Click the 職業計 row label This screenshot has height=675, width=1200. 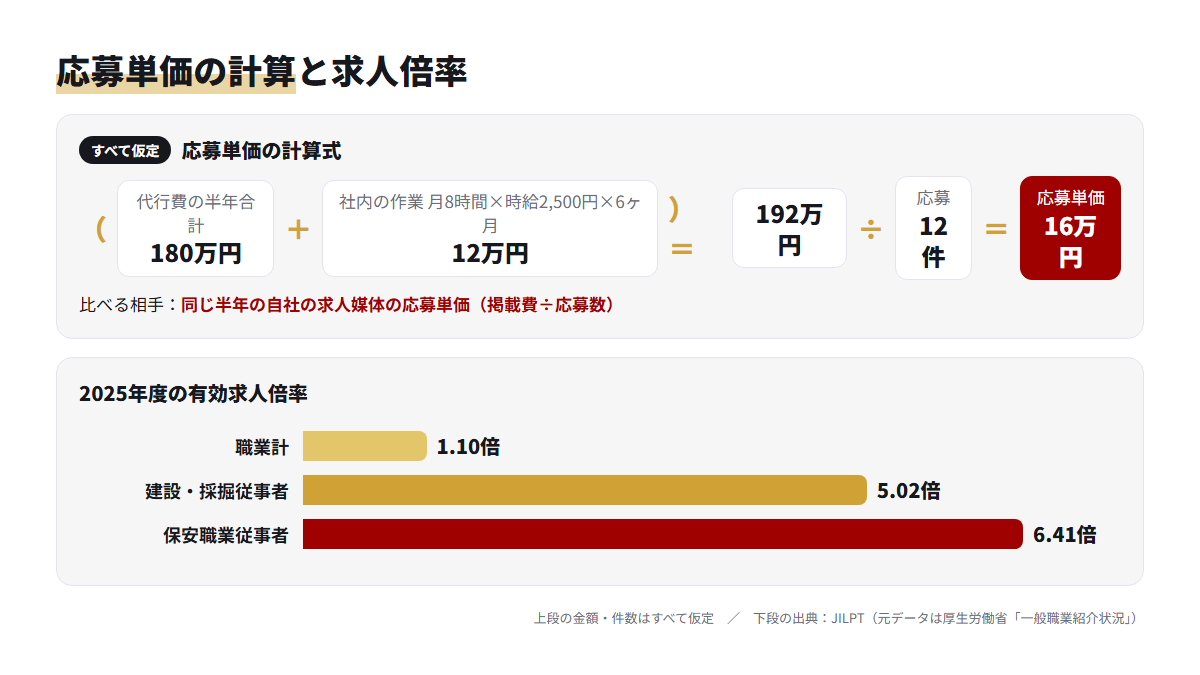pyautogui.click(x=262, y=447)
